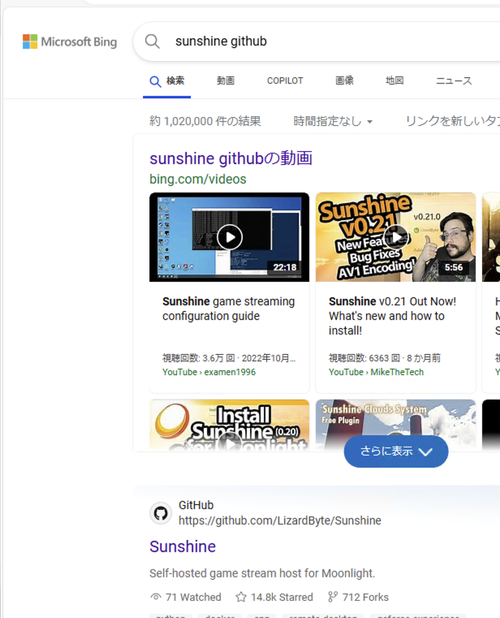The height and width of the screenshot is (618, 500).
Task: Click the magnifier icon in search box
Action: [x=152, y=41]
